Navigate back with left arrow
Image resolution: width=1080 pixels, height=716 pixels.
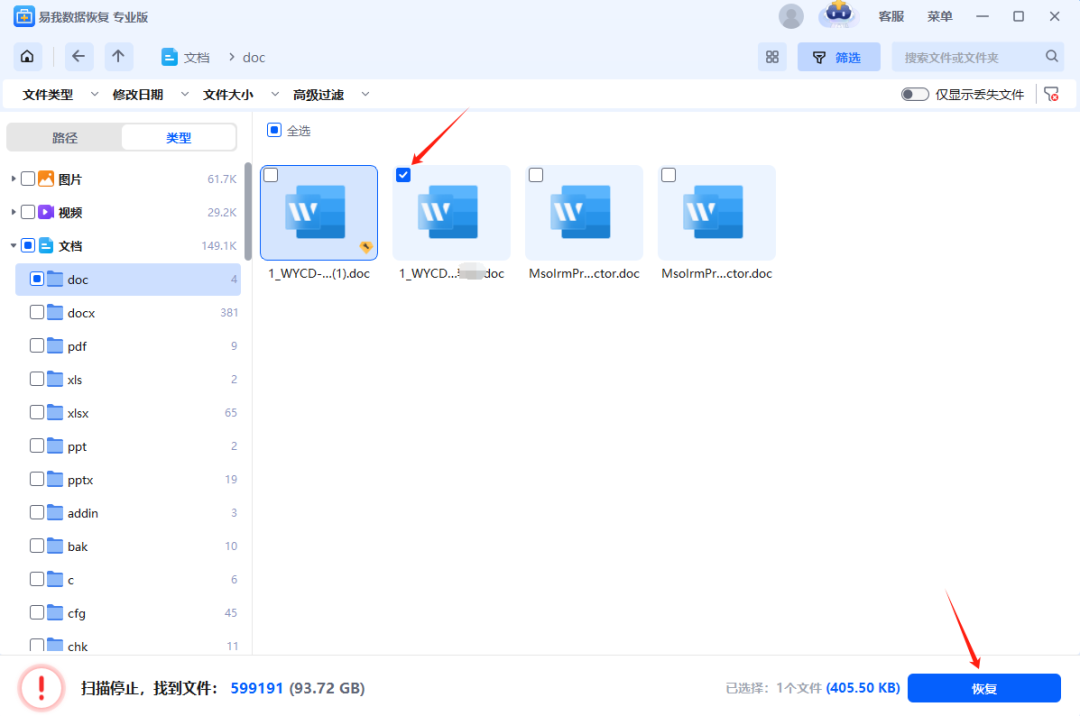(x=79, y=56)
